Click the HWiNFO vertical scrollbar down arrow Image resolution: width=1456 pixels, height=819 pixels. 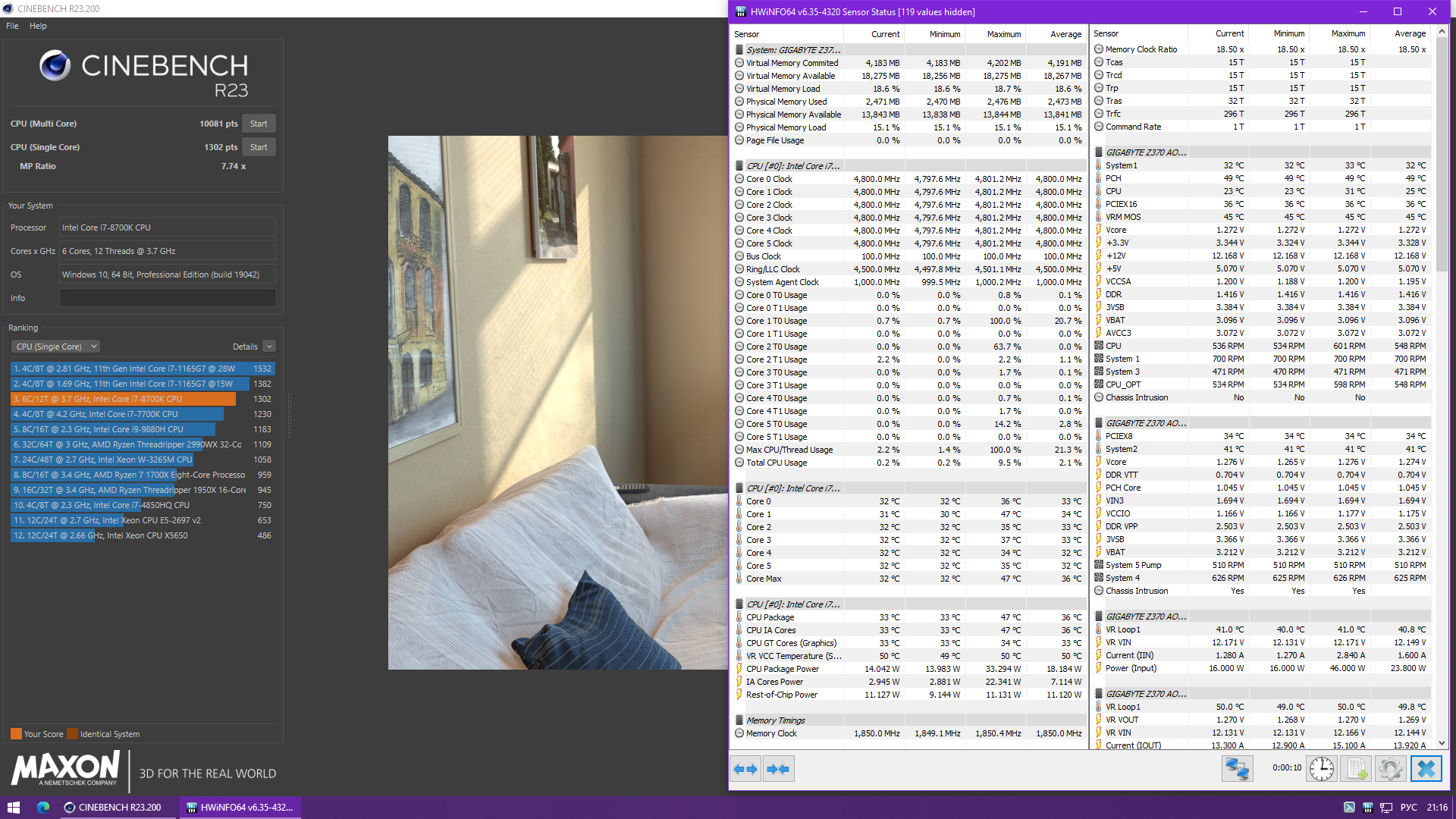click(x=1442, y=744)
